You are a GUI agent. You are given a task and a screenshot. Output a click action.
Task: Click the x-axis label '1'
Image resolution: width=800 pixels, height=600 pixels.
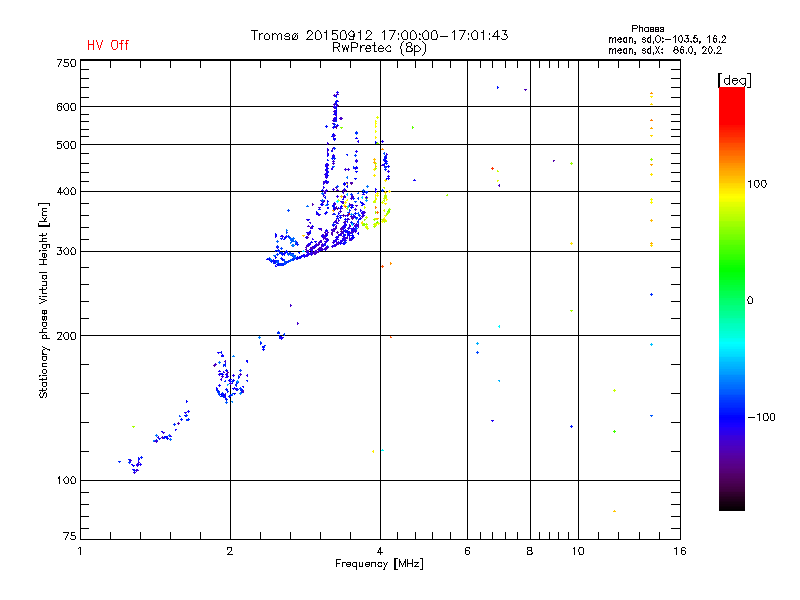coord(80,551)
